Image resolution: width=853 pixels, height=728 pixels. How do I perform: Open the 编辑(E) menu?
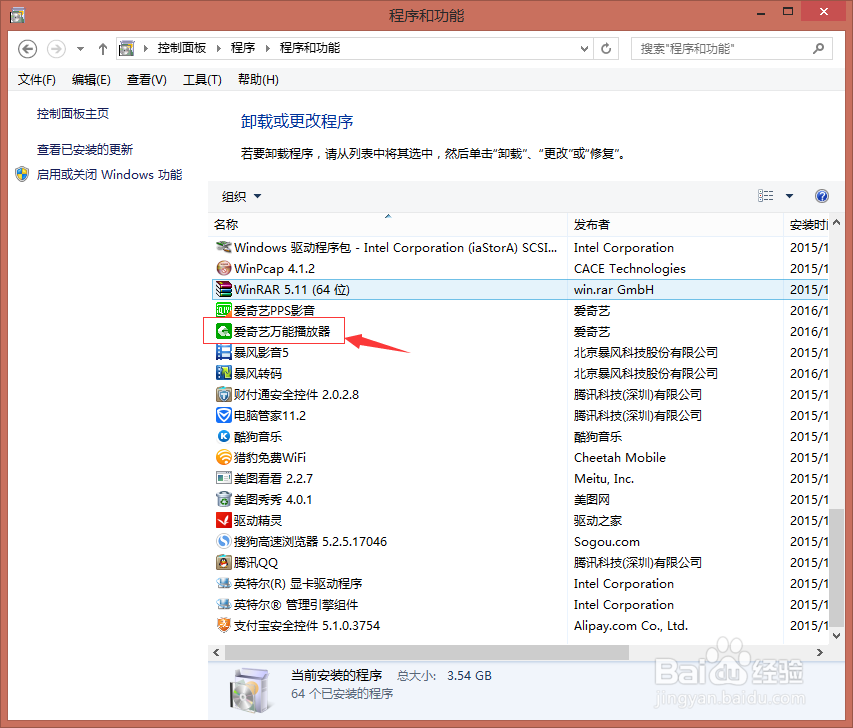click(91, 80)
